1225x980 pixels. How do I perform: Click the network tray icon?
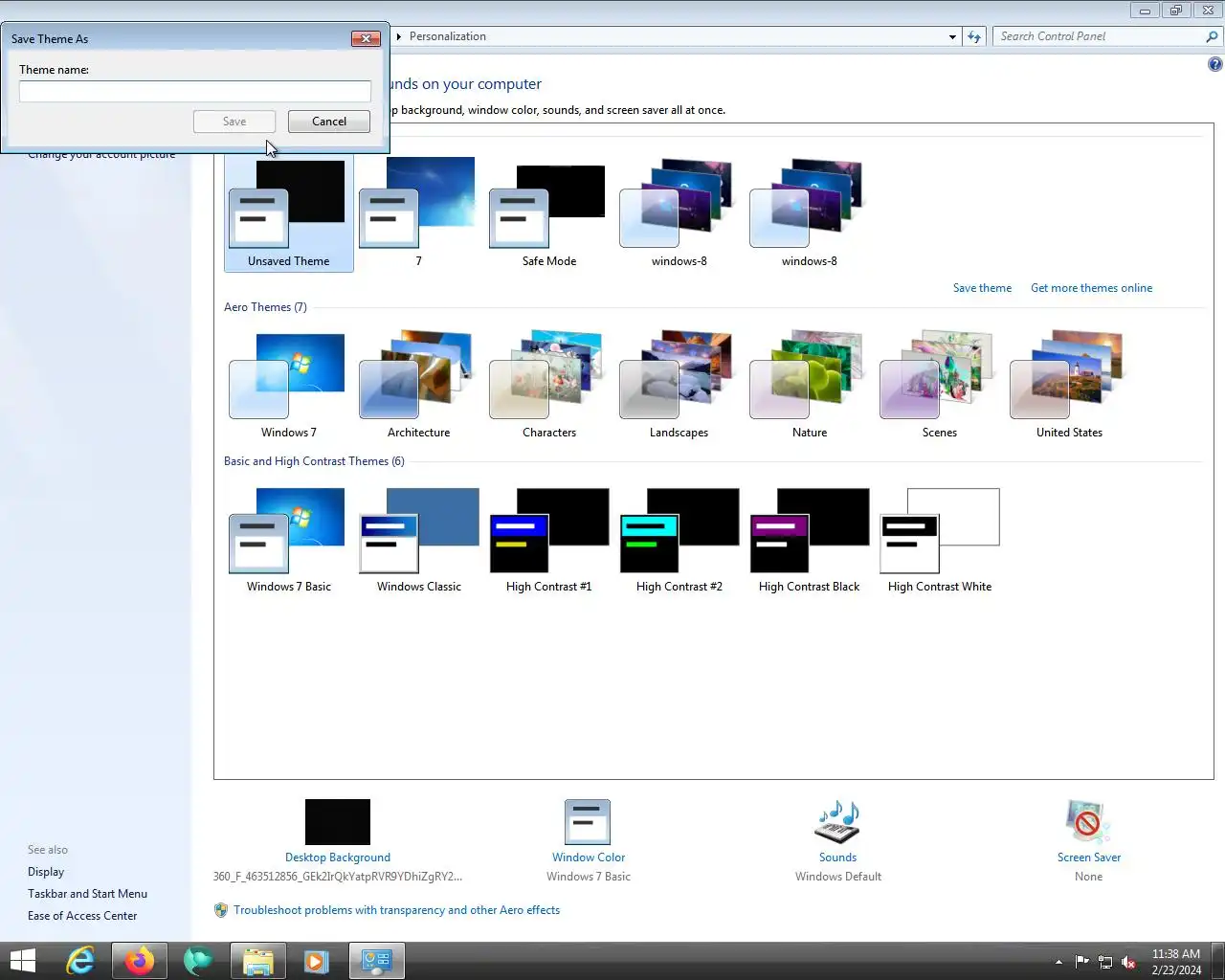(x=1105, y=962)
